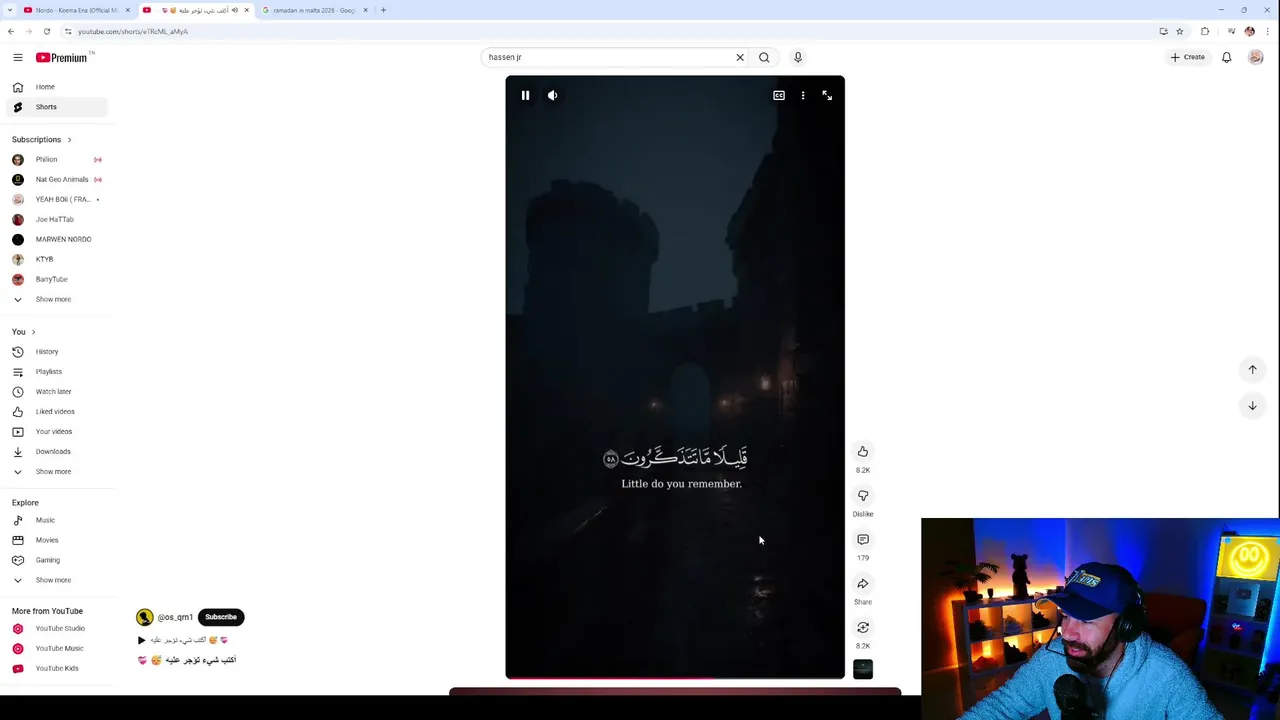Screen dimensions: 1280x720
Task: Enter fullscreen mode on the Short
Action: (827, 96)
